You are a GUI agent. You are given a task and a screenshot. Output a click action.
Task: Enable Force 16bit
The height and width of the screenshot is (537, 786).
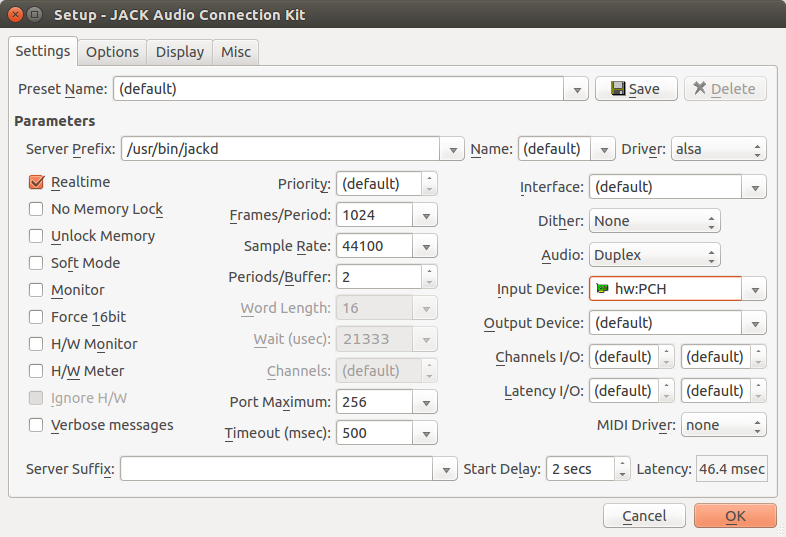36,317
